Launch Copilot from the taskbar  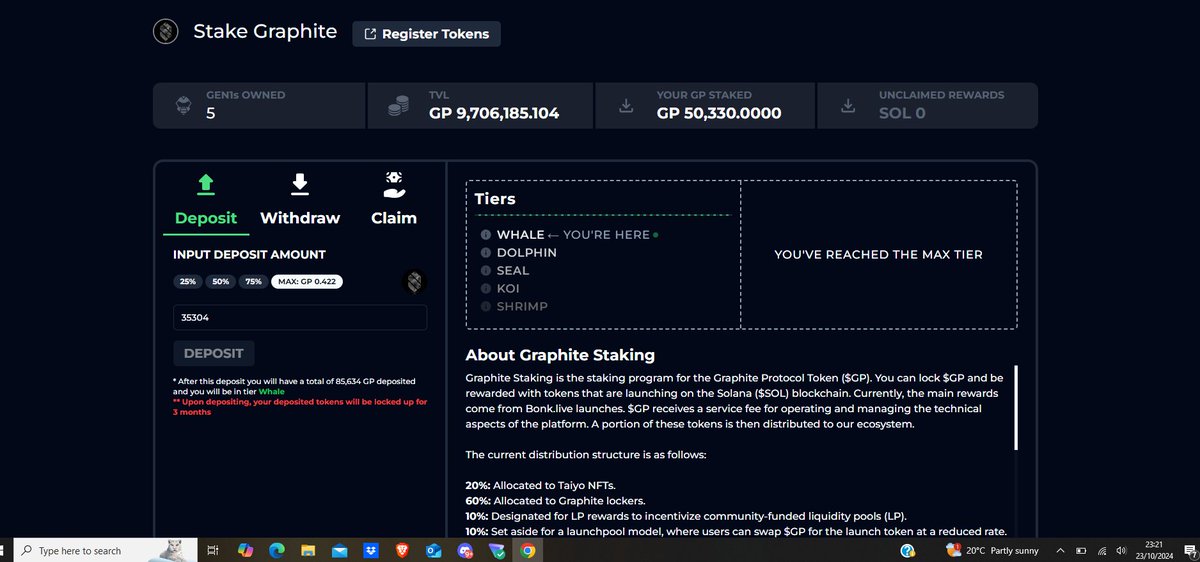tap(245, 550)
